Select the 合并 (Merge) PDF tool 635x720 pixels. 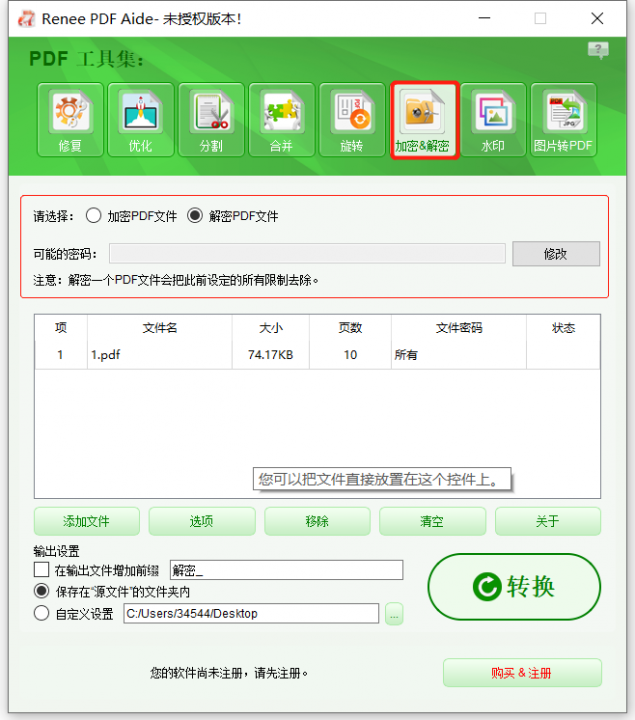click(281, 120)
